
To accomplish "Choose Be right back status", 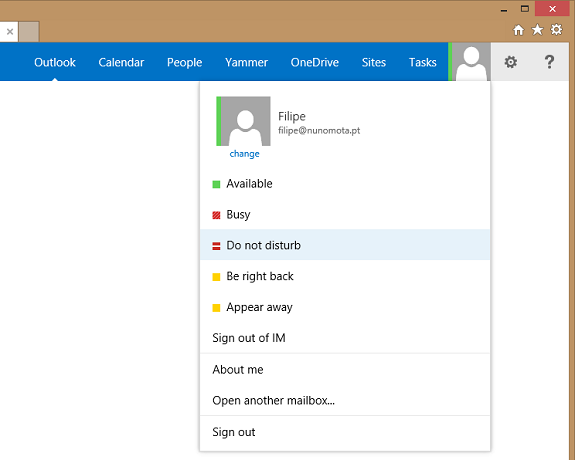I will click(345, 276).
